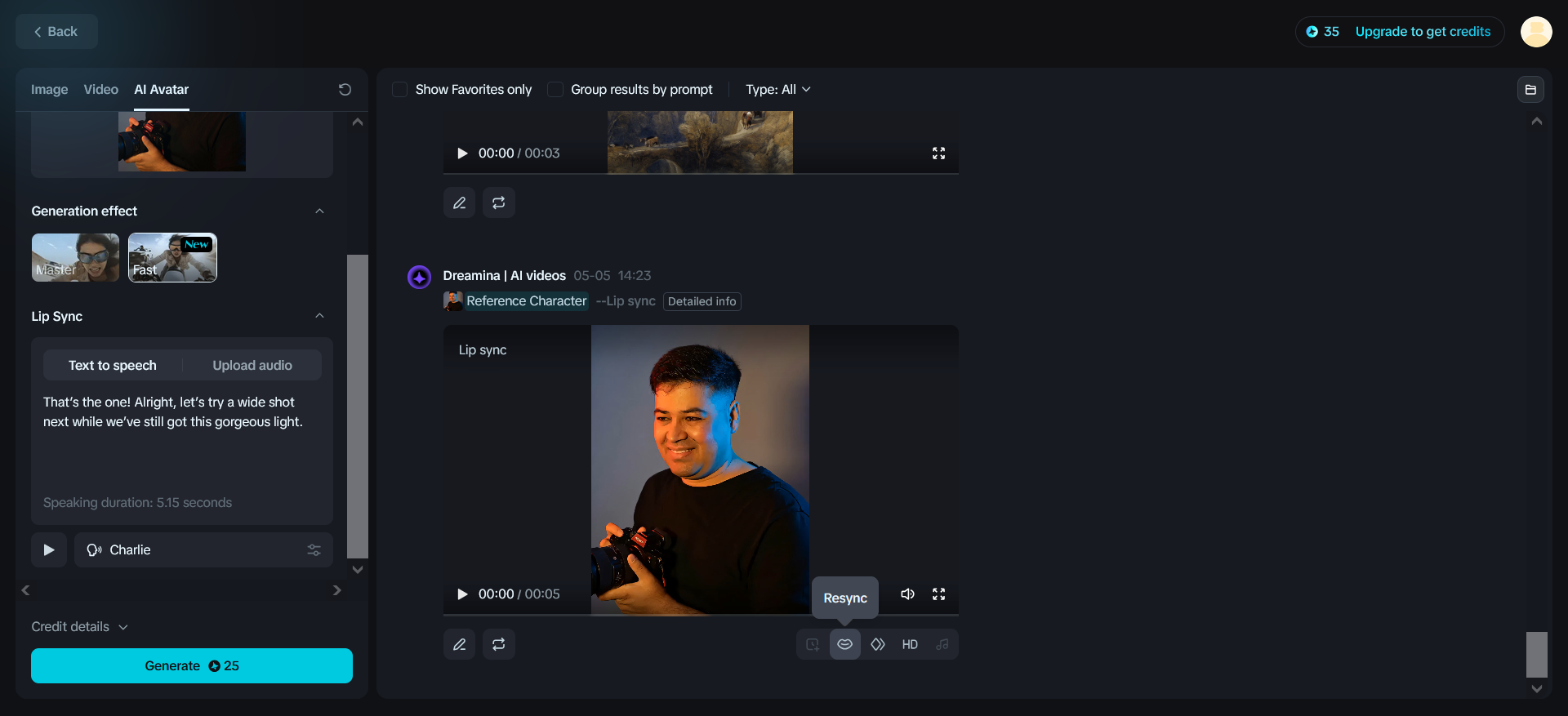Click the left panel scroll down arrow
The height and width of the screenshot is (716, 1568).
pyautogui.click(x=358, y=570)
